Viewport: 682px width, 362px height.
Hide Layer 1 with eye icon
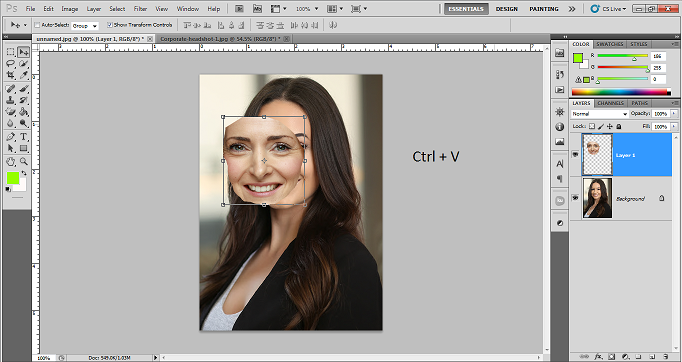pos(575,155)
